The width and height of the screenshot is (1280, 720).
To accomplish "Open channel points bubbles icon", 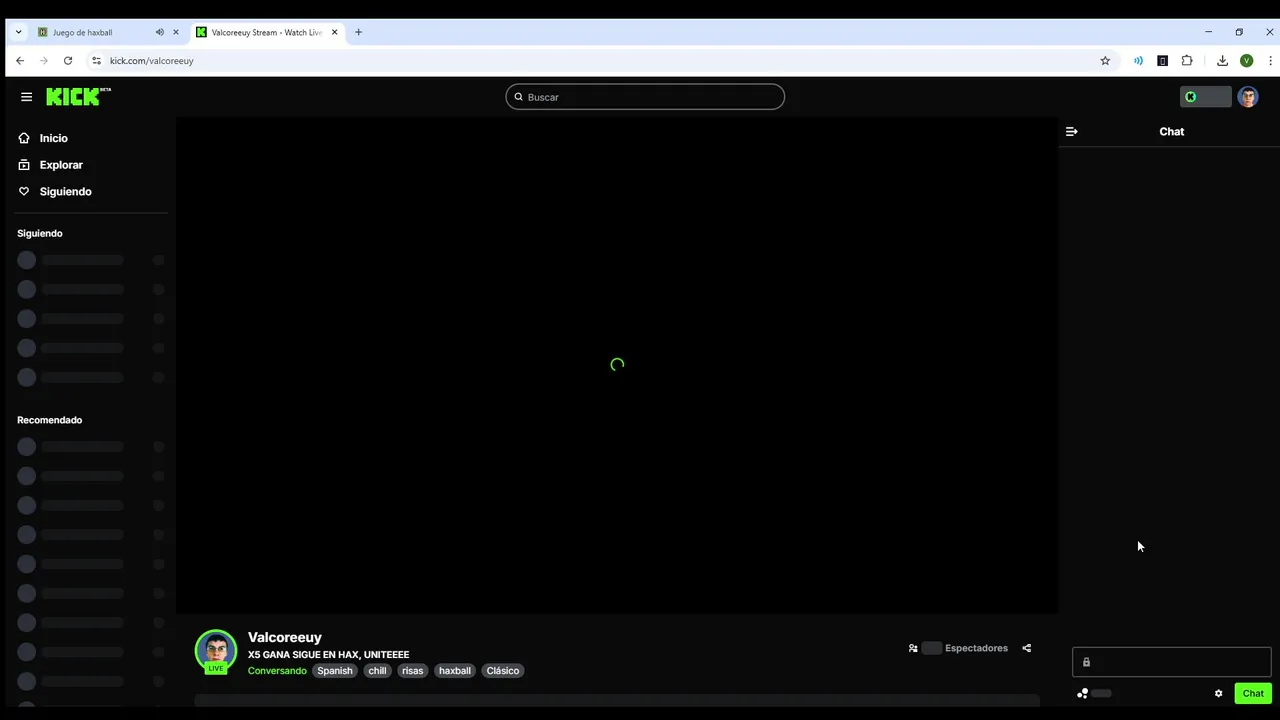I will click(1082, 693).
